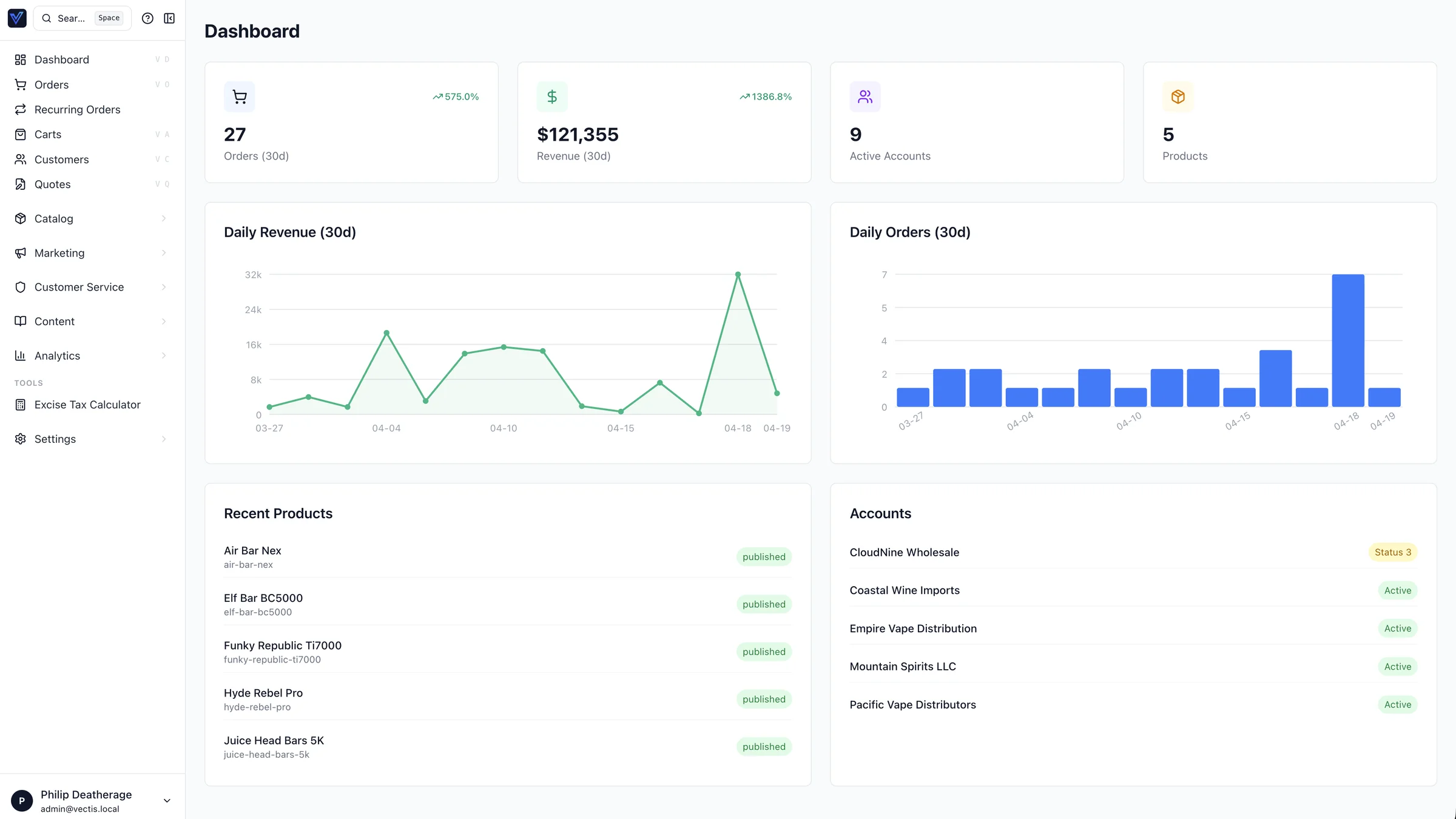Screen dimensions: 1456x819
Task: Collapse the sidebar with the panel icon
Action: point(169,18)
